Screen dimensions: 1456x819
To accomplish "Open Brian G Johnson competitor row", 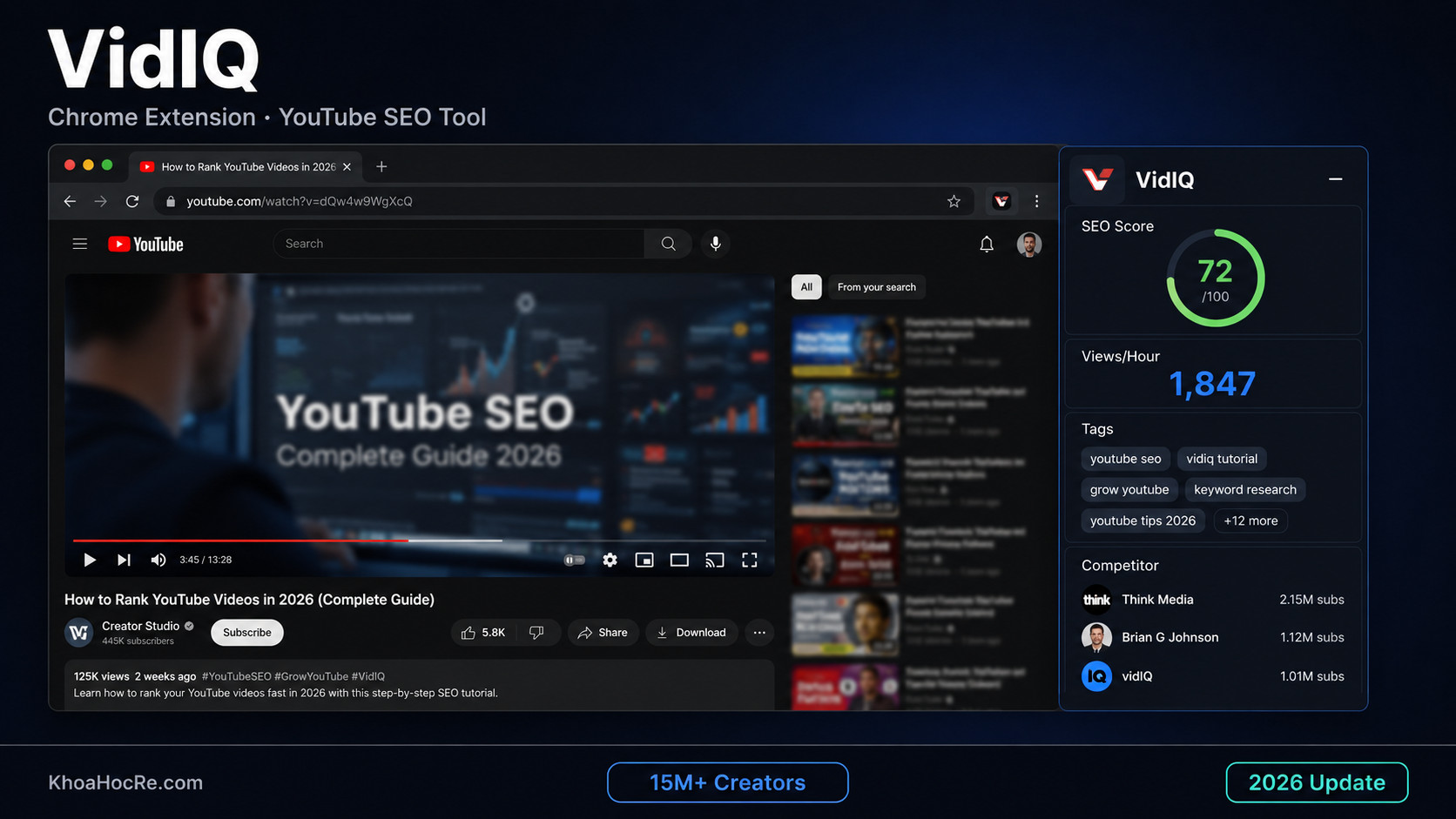I will point(1213,637).
